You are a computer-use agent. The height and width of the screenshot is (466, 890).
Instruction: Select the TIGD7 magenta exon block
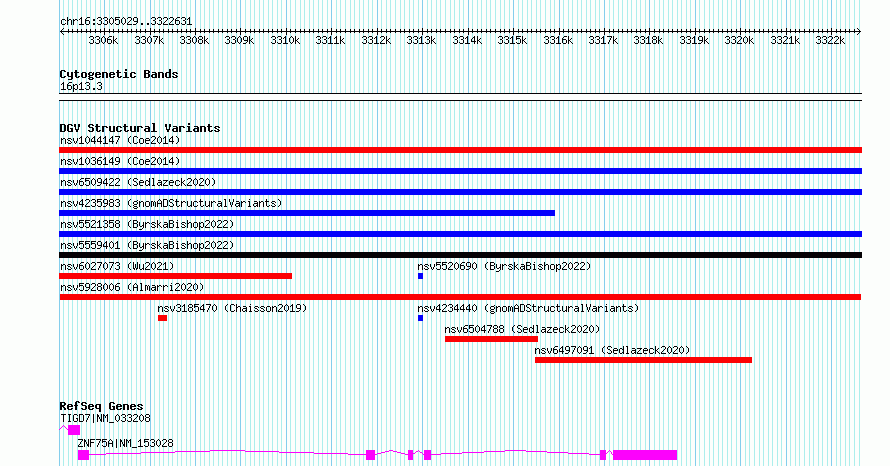click(74, 430)
